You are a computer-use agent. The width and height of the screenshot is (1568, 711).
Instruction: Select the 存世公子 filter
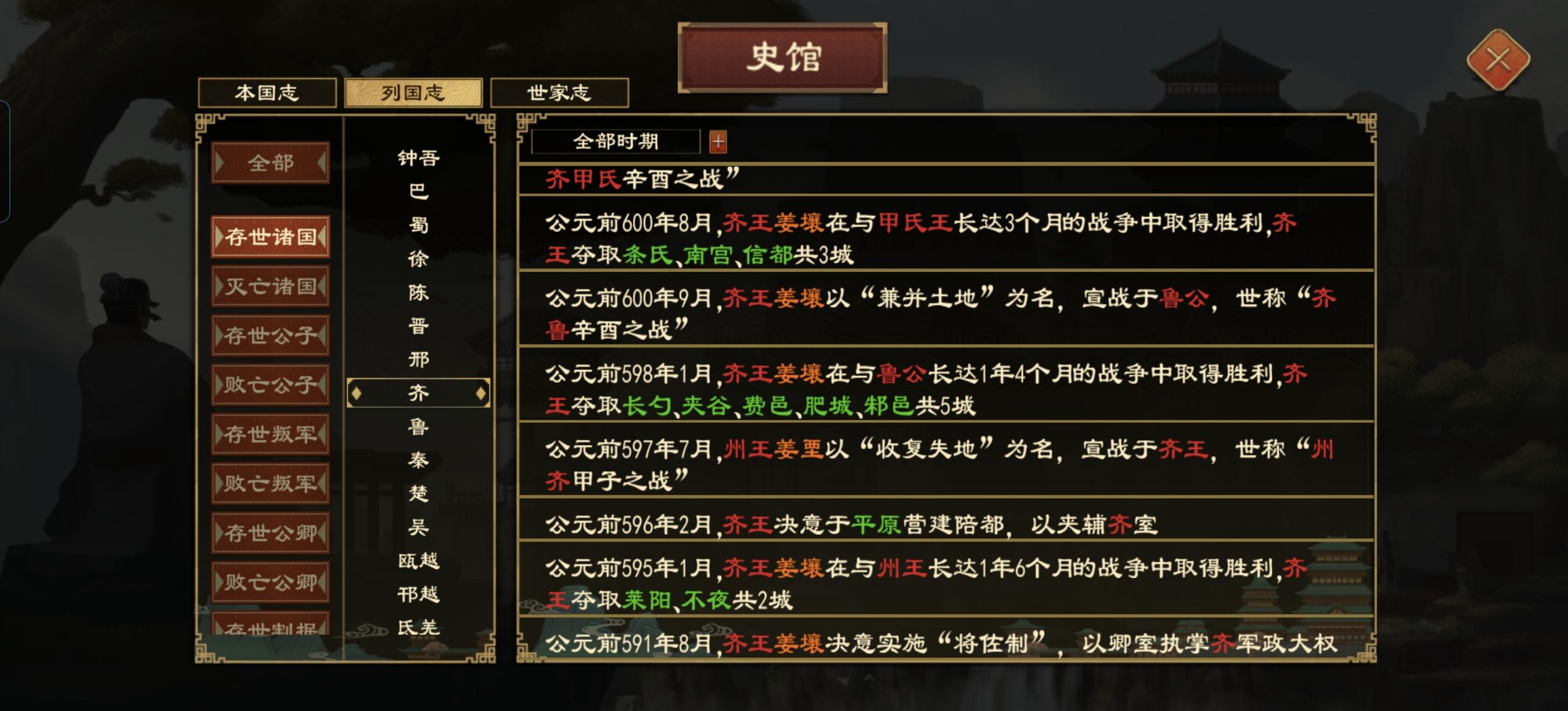[x=270, y=335]
